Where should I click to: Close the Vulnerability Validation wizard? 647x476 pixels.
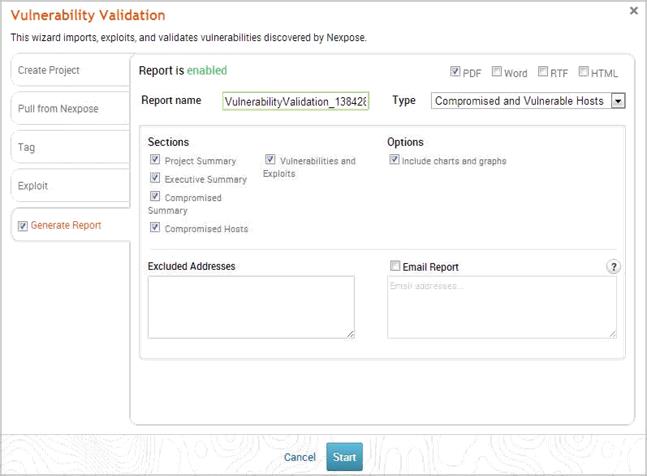point(634,11)
